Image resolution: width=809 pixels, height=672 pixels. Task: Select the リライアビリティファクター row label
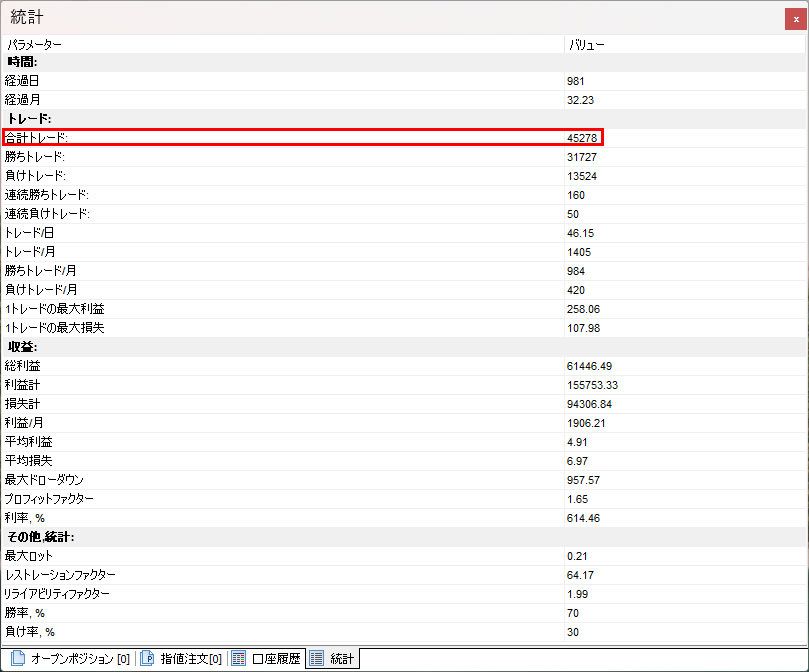[x=57, y=594]
